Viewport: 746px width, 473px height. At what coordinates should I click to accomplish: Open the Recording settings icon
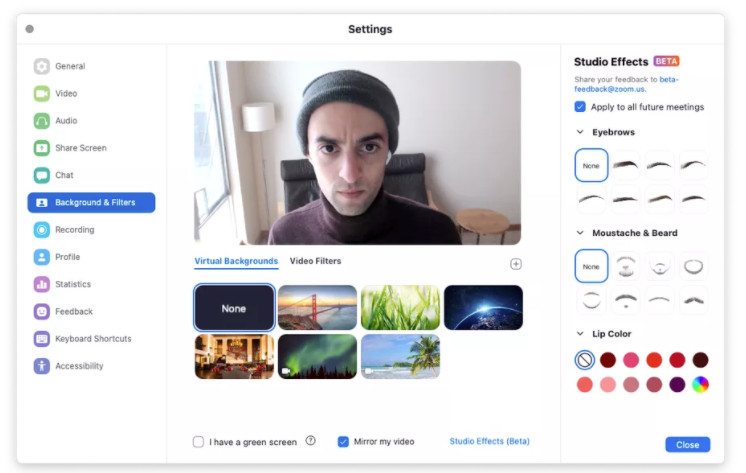[x=42, y=230]
